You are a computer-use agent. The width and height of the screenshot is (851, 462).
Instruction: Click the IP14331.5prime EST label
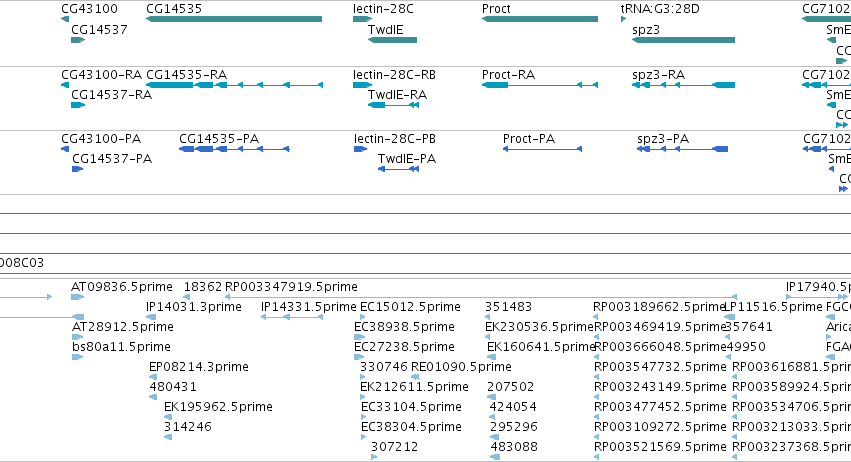[309, 307]
